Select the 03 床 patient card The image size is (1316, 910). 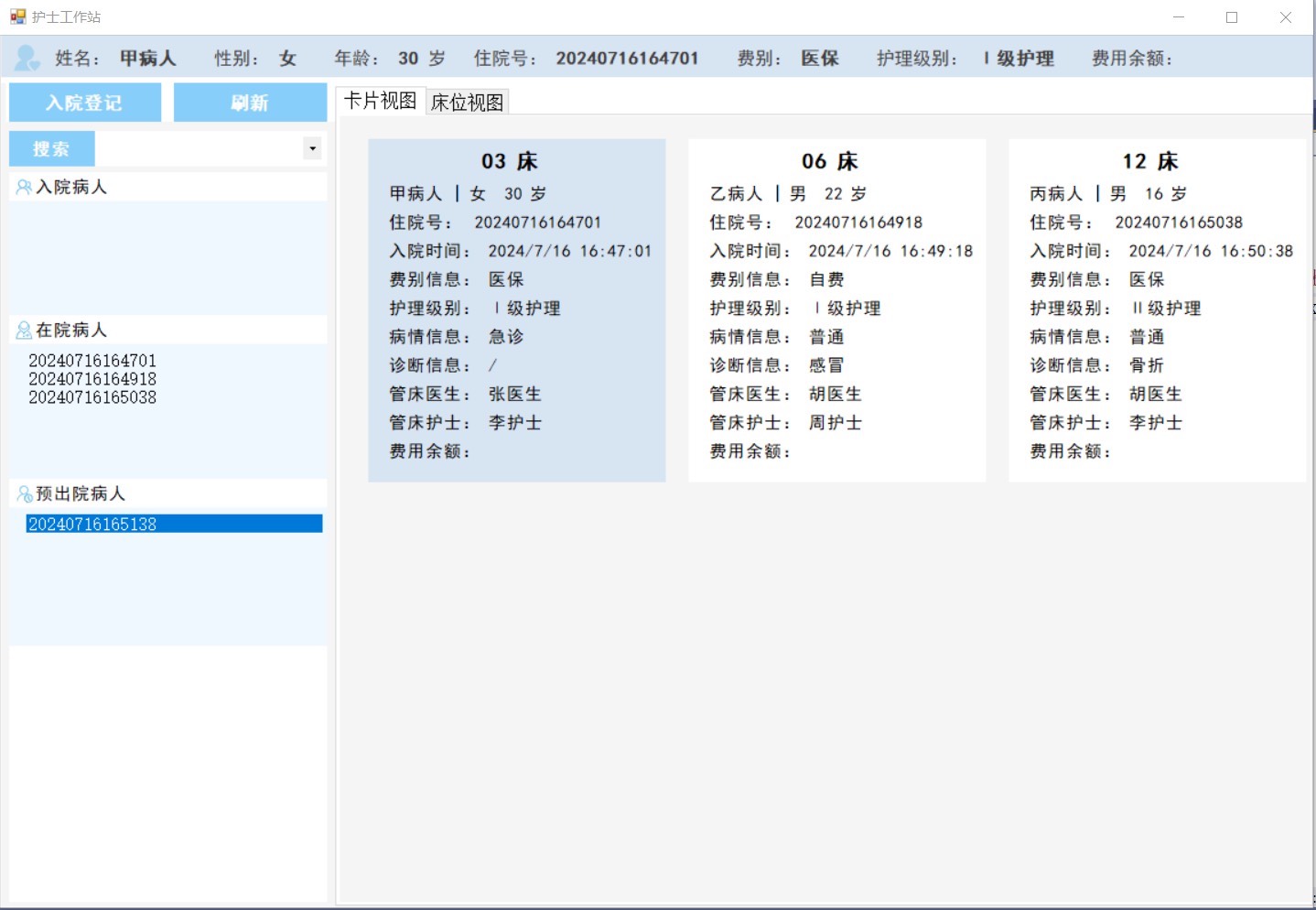point(516,310)
